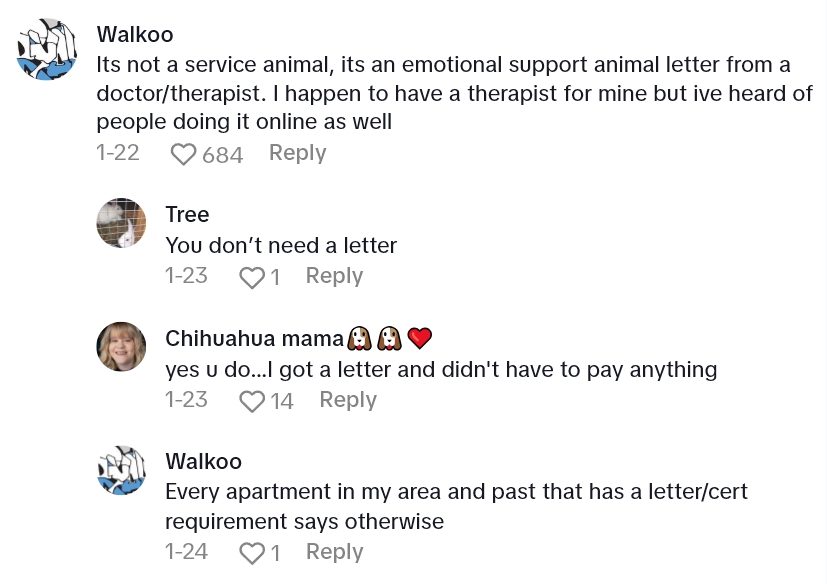Open Walkoo username on top comment
The height and width of the screenshot is (584, 827).
pyautogui.click(x=135, y=34)
